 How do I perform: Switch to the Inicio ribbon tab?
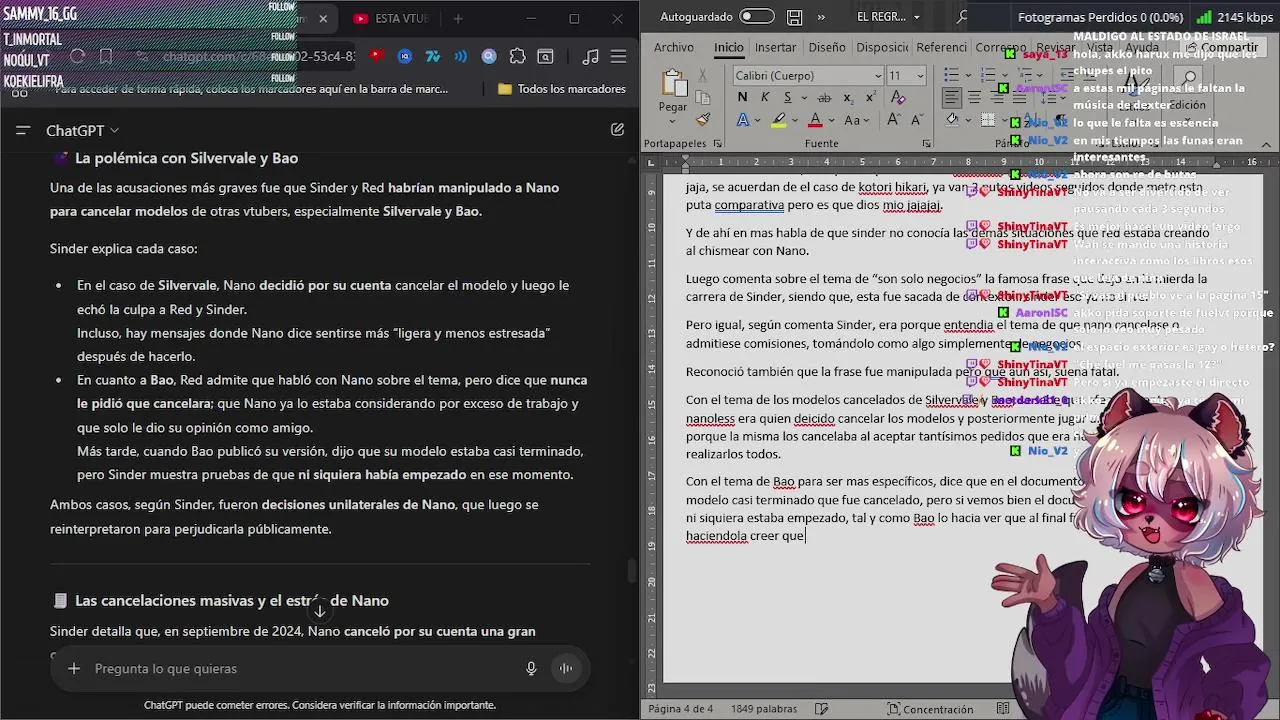pyautogui.click(x=729, y=47)
